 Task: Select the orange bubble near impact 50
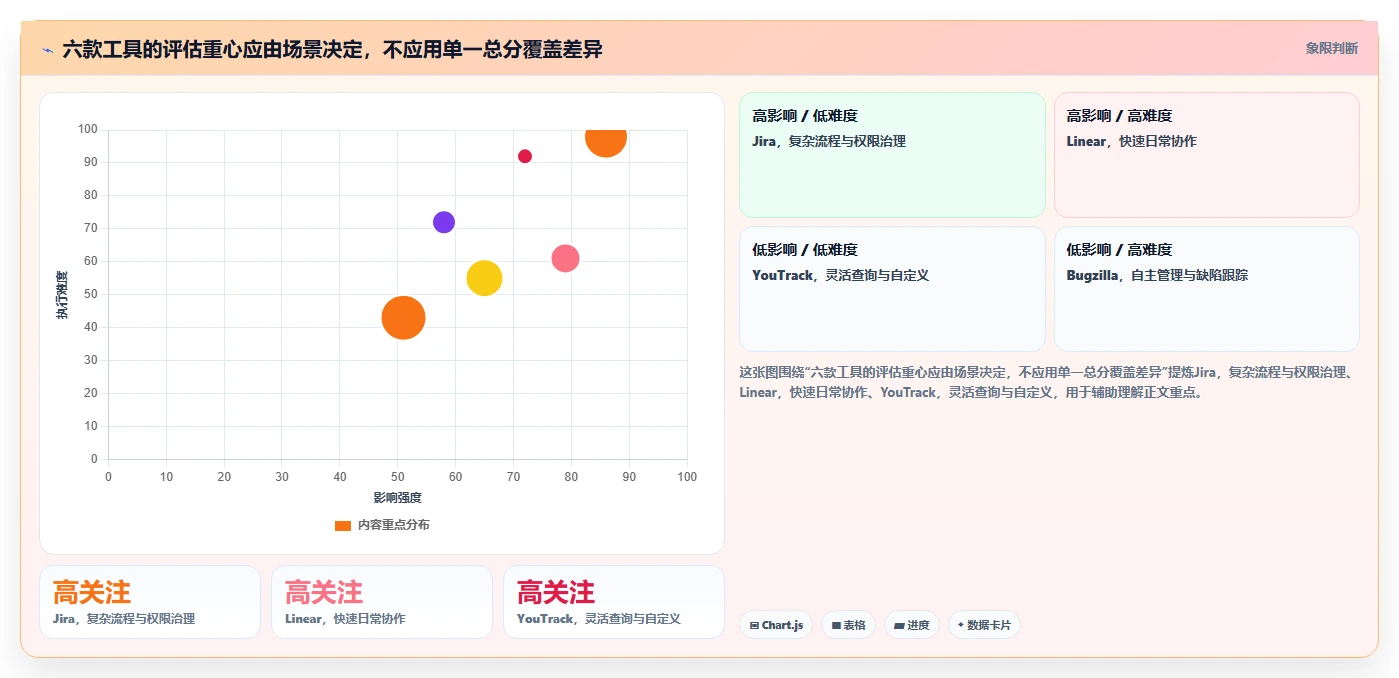(403, 317)
